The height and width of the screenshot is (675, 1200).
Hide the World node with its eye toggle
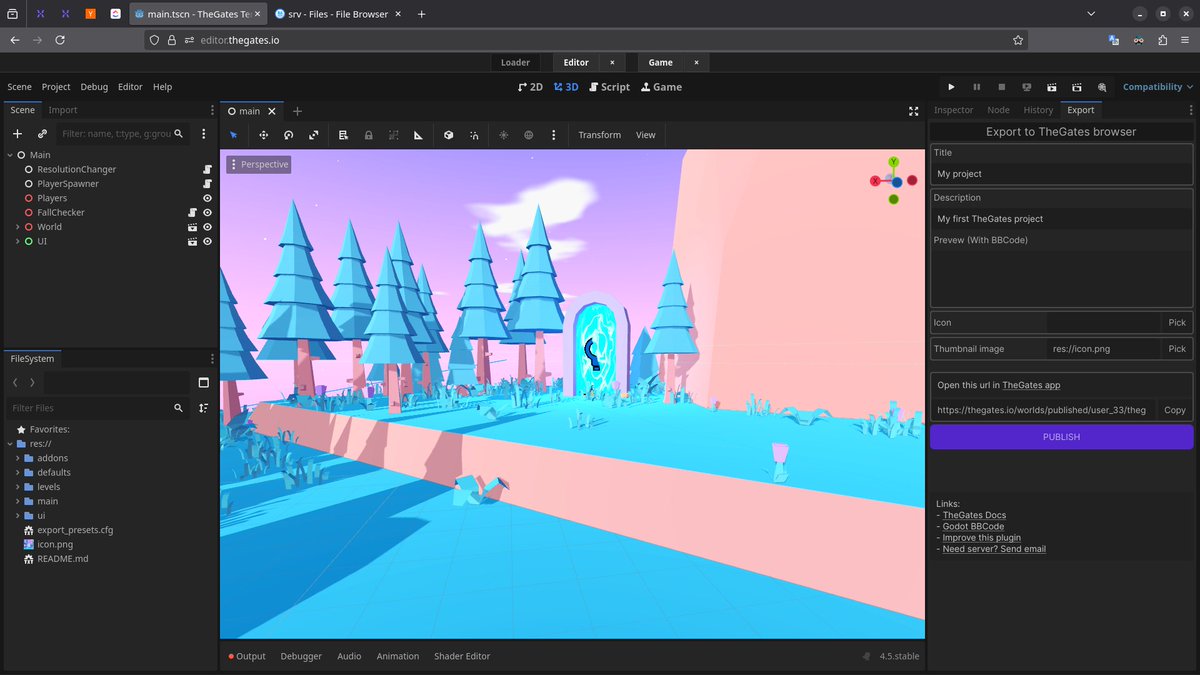point(207,226)
